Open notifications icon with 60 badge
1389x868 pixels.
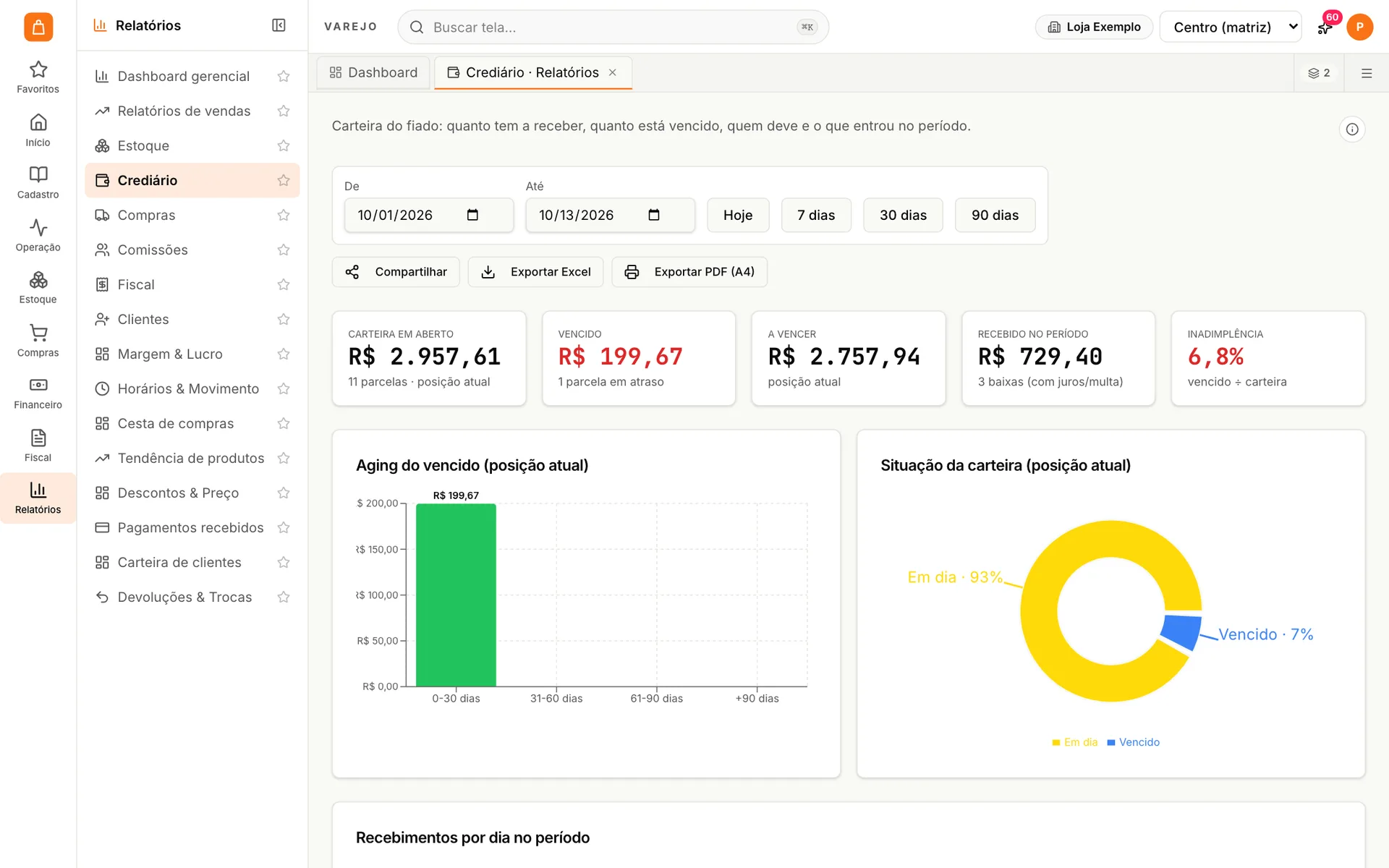[1325, 27]
